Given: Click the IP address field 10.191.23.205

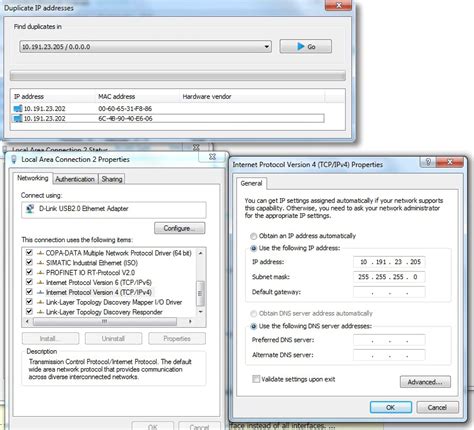Looking at the screenshot, I should (x=389, y=262).
